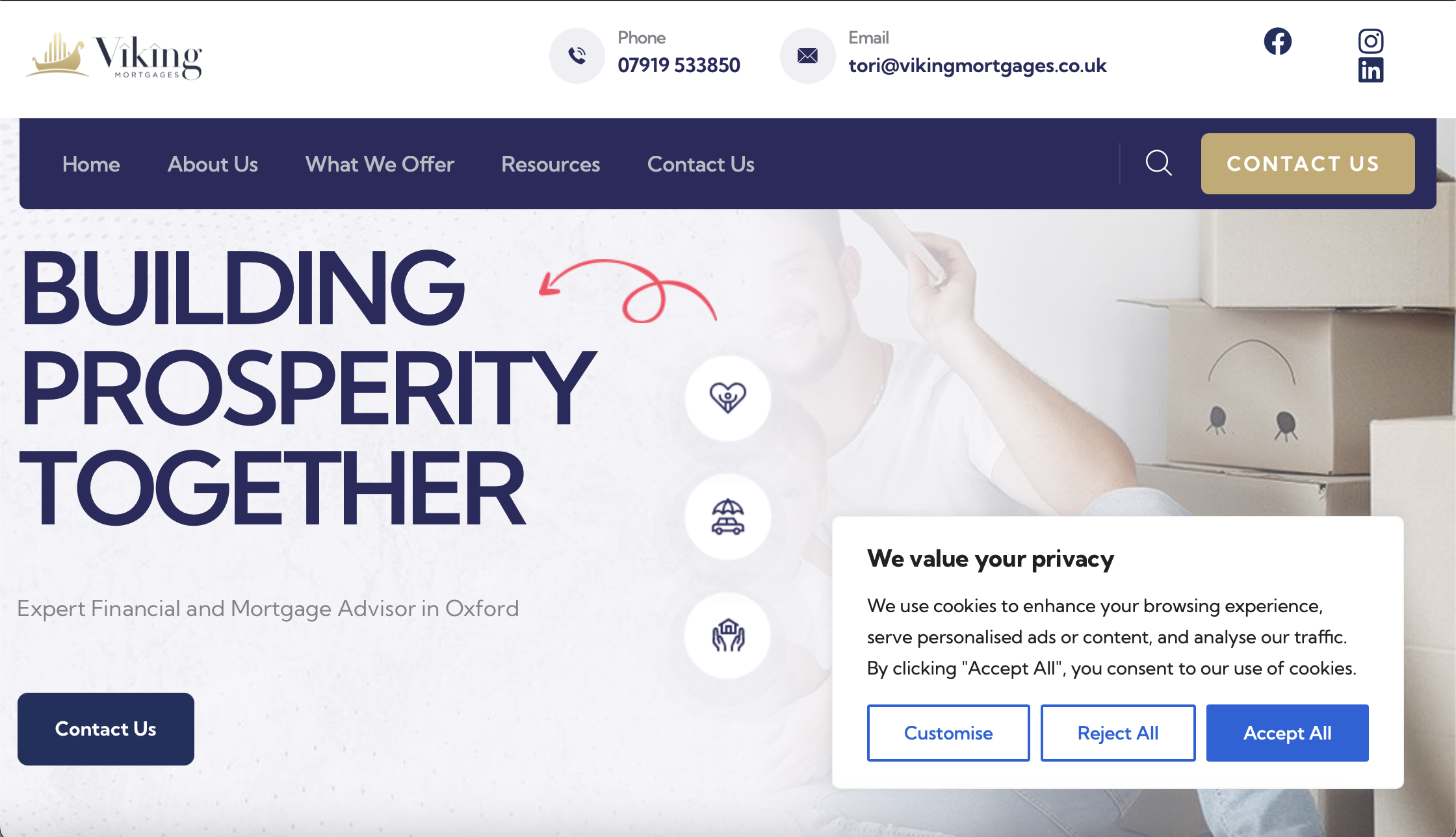Go to the Home menu item
Image resolution: width=1456 pixels, height=837 pixels.
pyautogui.click(x=91, y=164)
